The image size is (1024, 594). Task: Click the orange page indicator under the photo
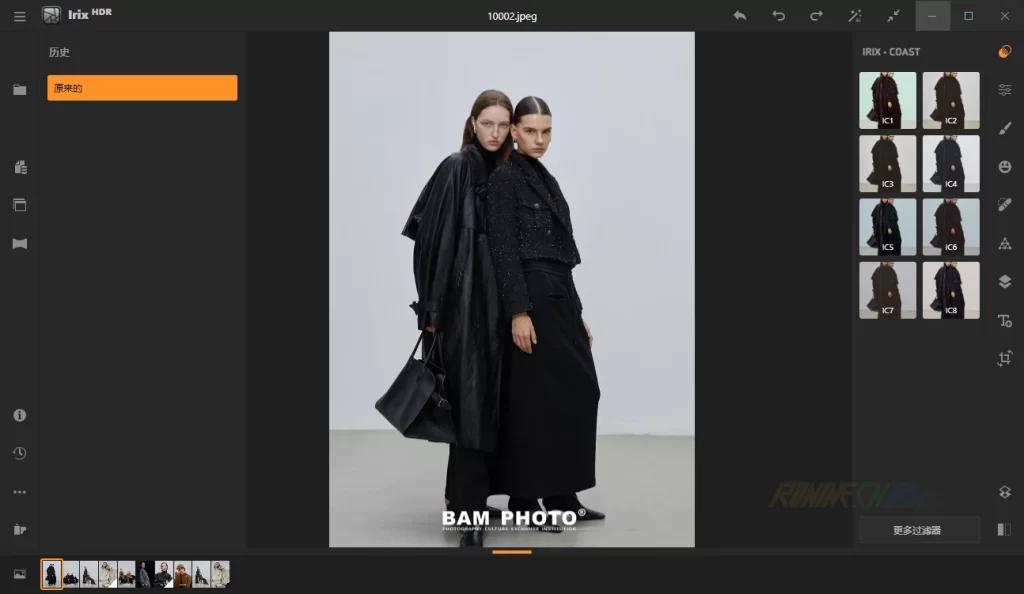coord(511,551)
